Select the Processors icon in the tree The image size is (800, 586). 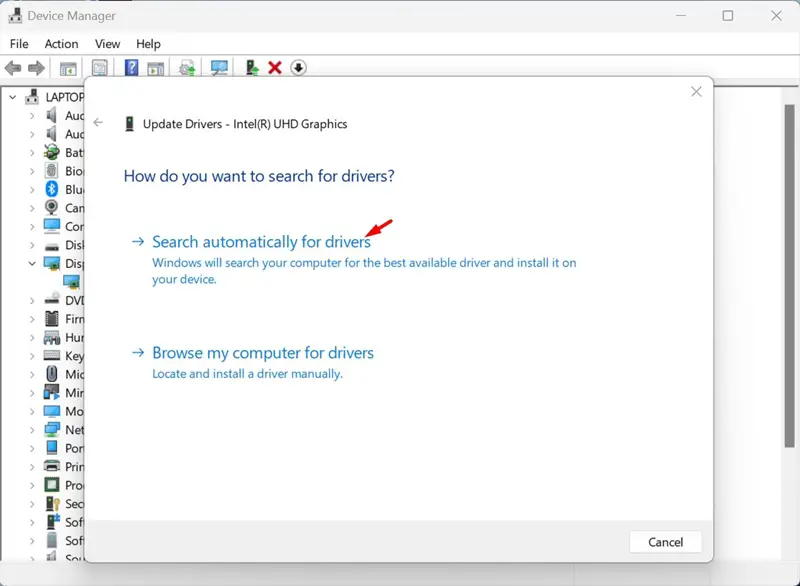pyautogui.click(x=52, y=485)
